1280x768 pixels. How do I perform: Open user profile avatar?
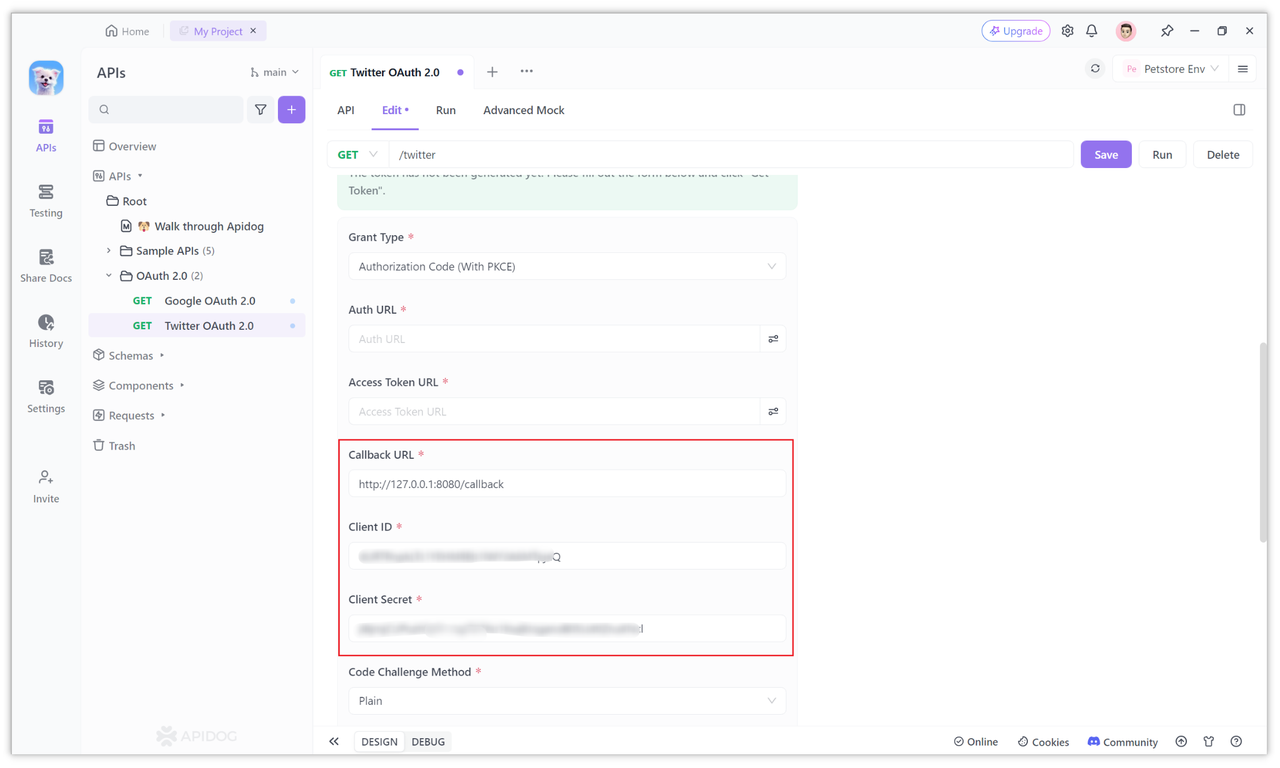pos(1126,31)
